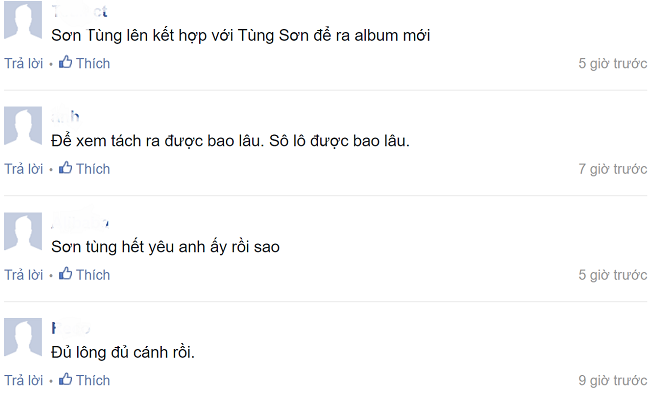Viewport: 660px width, 399px height.
Task: Click Thích text on the second comment
Action: [x=93, y=169]
